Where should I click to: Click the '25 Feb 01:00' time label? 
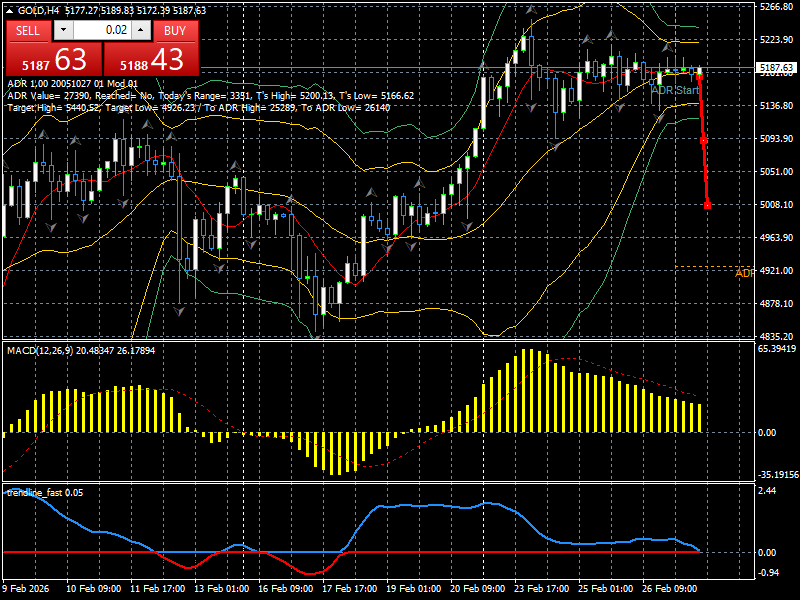[x=606, y=588]
